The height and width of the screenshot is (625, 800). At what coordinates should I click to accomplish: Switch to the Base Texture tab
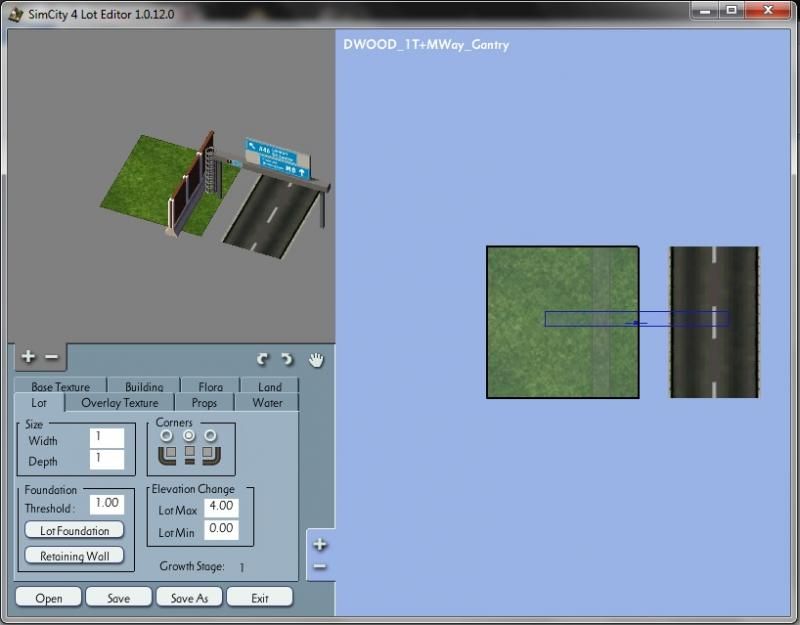60,386
